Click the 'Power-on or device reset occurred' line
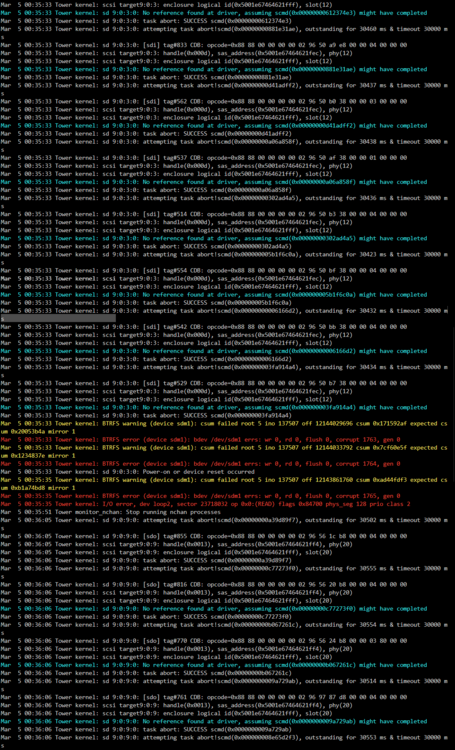The width and height of the screenshot is (455, 750). (128, 472)
